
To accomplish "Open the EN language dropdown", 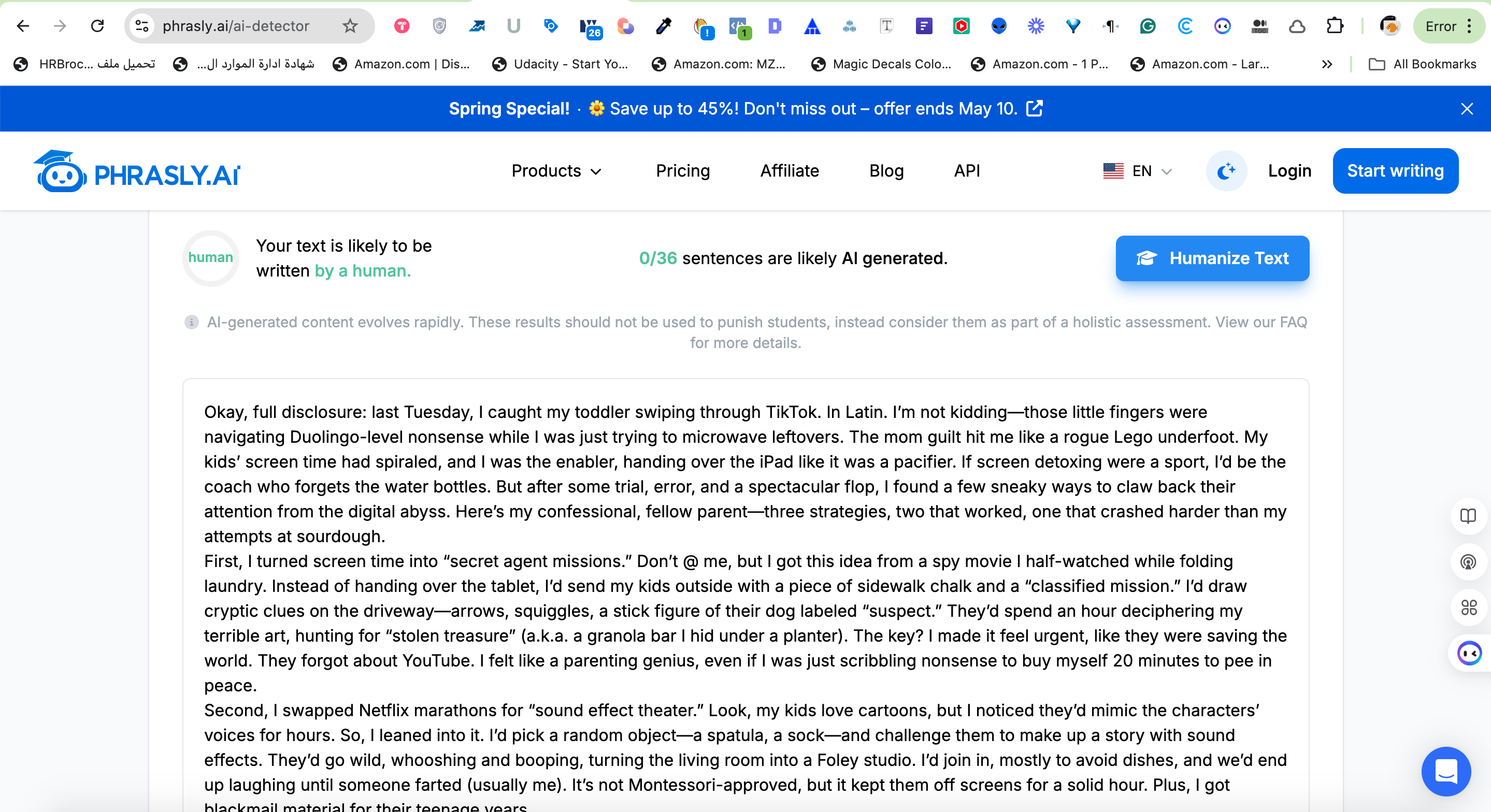I will point(1137,171).
